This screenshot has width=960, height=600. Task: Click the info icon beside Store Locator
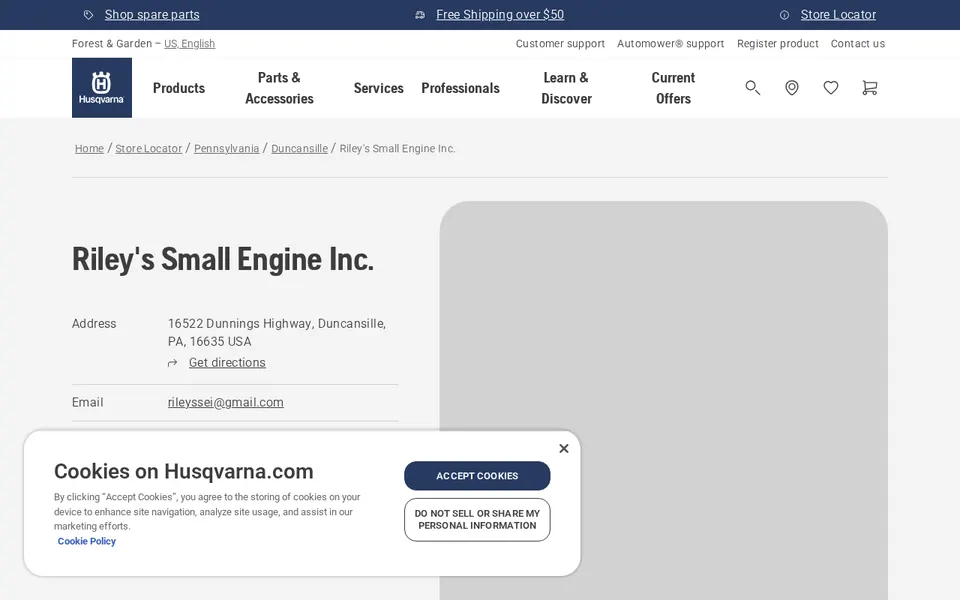tap(784, 15)
